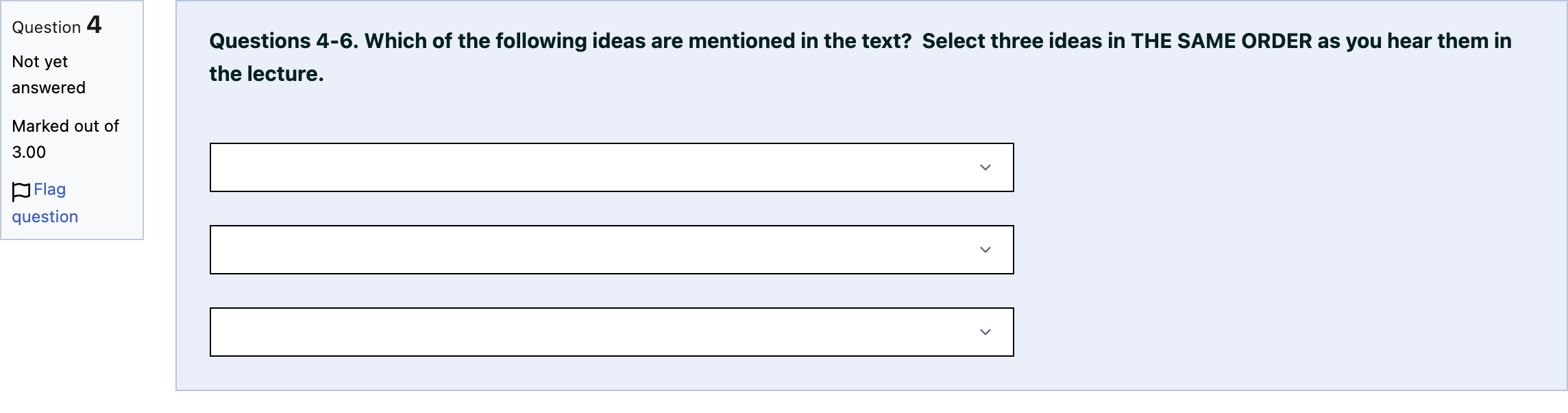Click the Question 4 label in the info panel

57,25
